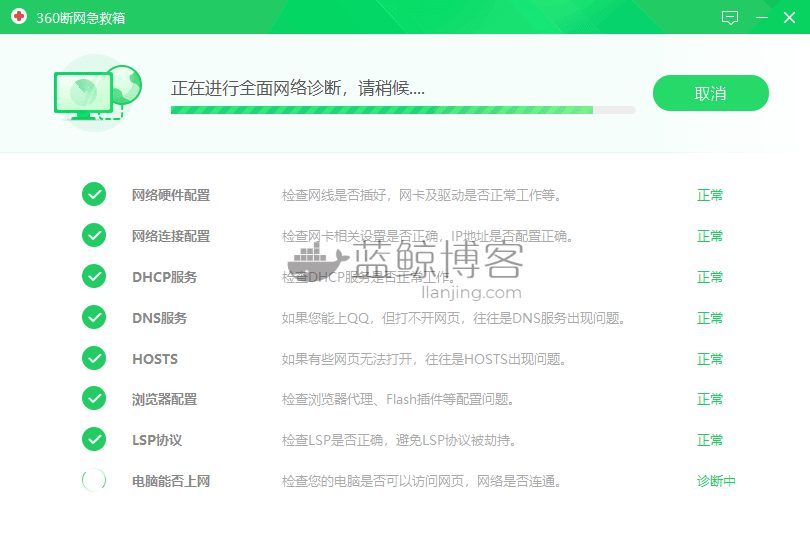Image resolution: width=810 pixels, height=535 pixels.
Task: Click 正常 status of 浏览器配置
Action: tap(710, 399)
